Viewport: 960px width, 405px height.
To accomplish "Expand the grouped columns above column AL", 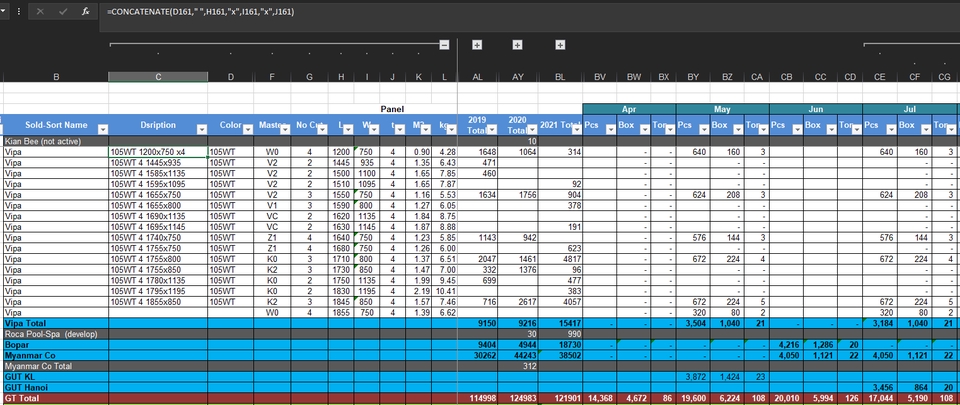I will tap(477, 45).
